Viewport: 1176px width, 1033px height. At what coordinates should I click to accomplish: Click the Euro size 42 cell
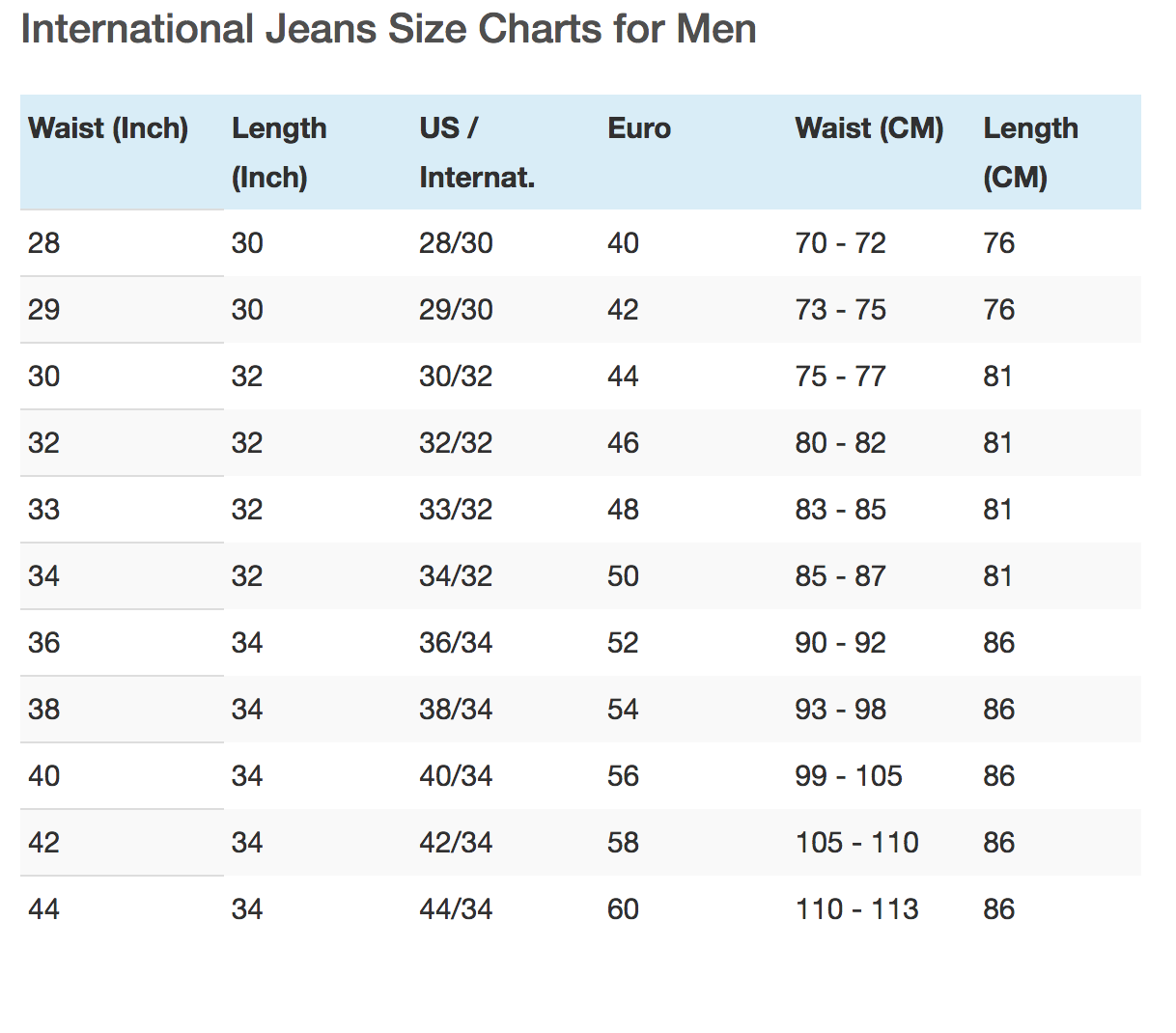click(x=624, y=310)
